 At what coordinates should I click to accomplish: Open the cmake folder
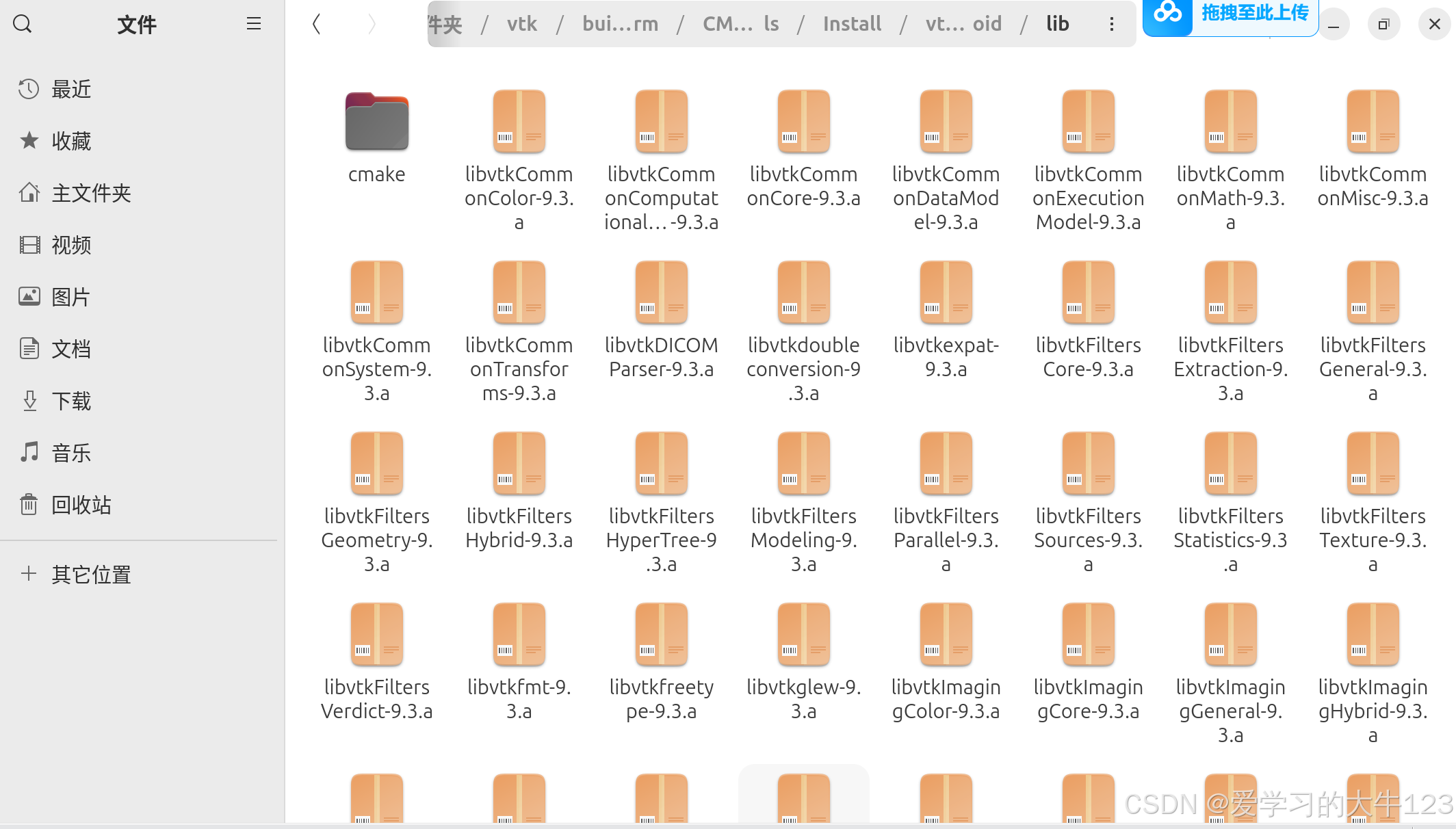376,122
